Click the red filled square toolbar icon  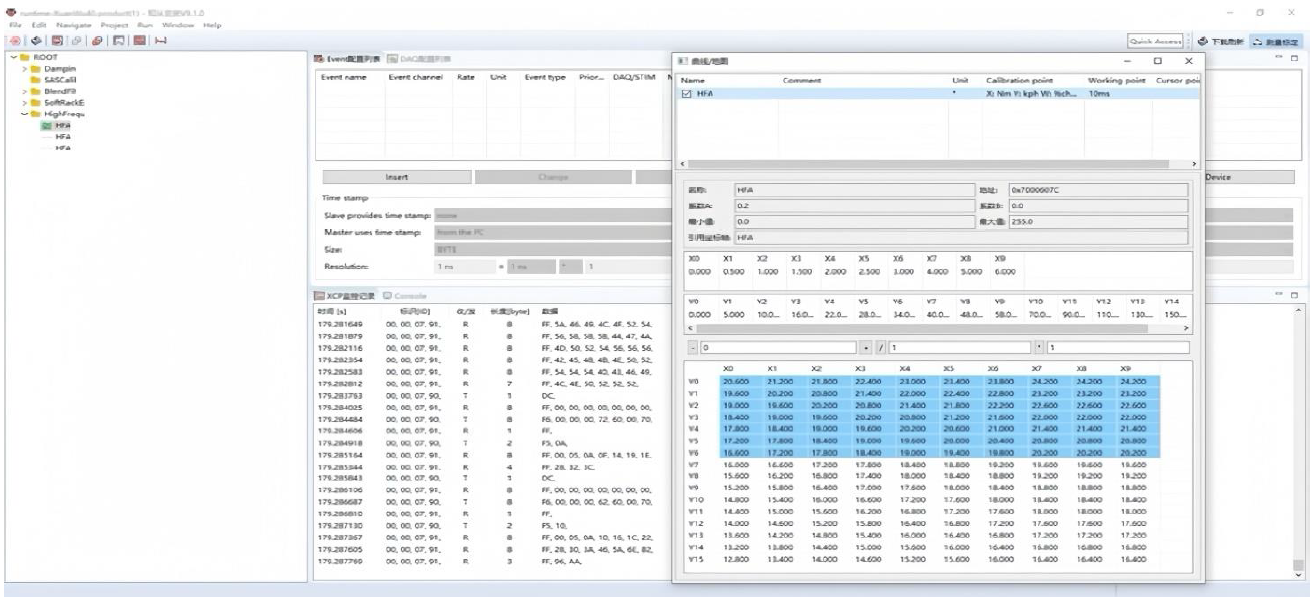pyautogui.click(x=140, y=41)
